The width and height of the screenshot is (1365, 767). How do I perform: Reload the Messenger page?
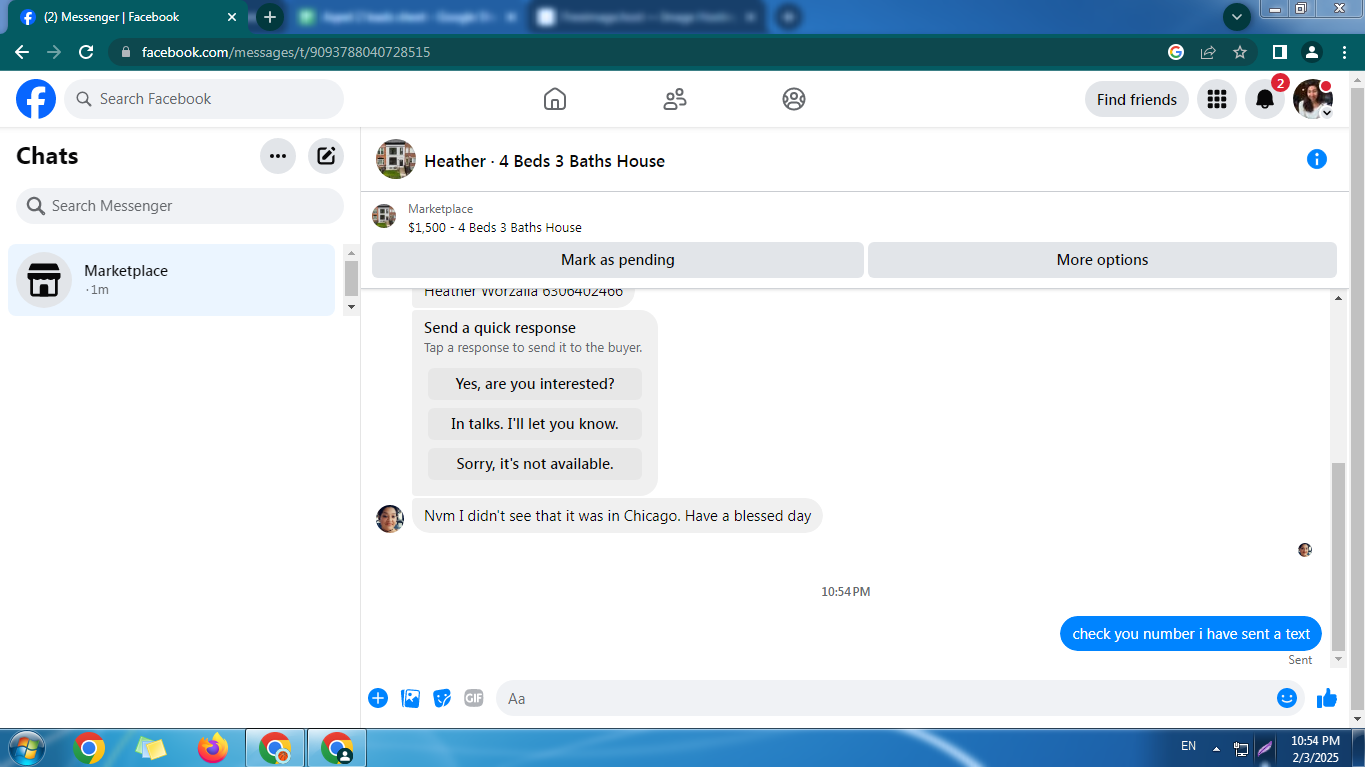click(86, 52)
